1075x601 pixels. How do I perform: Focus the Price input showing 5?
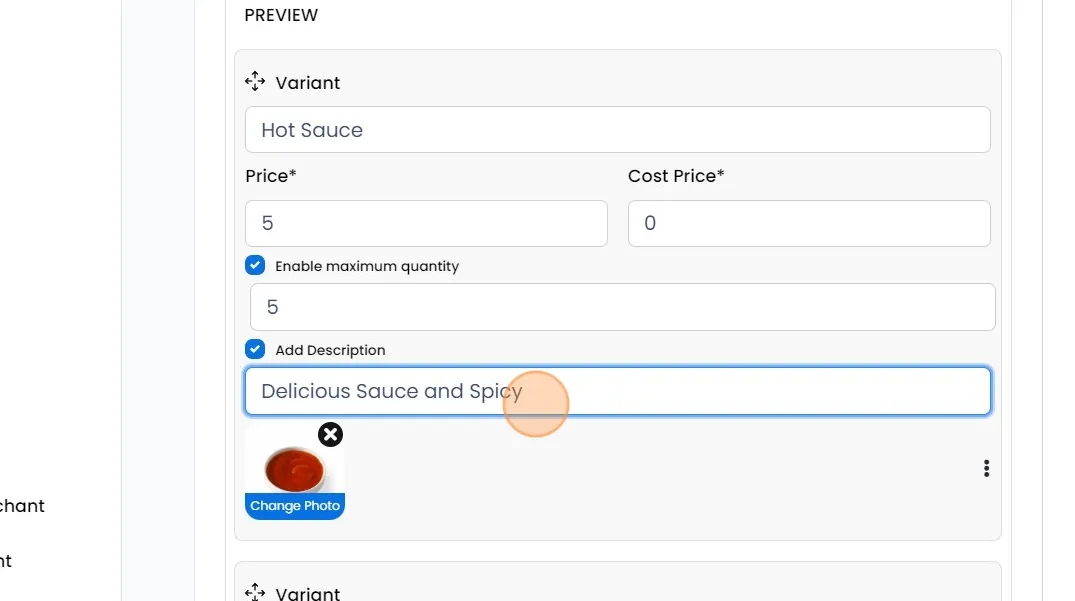click(426, 223)
